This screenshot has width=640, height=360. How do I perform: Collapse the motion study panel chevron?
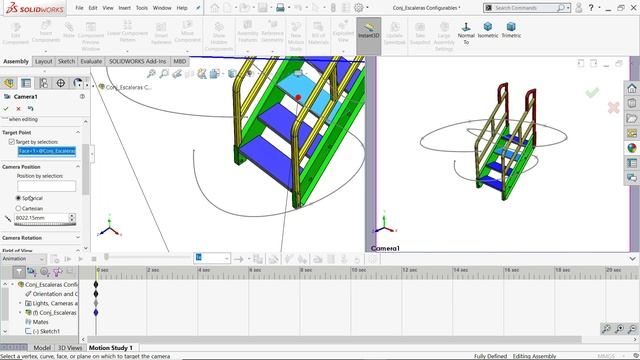click(x=632, y=259)
